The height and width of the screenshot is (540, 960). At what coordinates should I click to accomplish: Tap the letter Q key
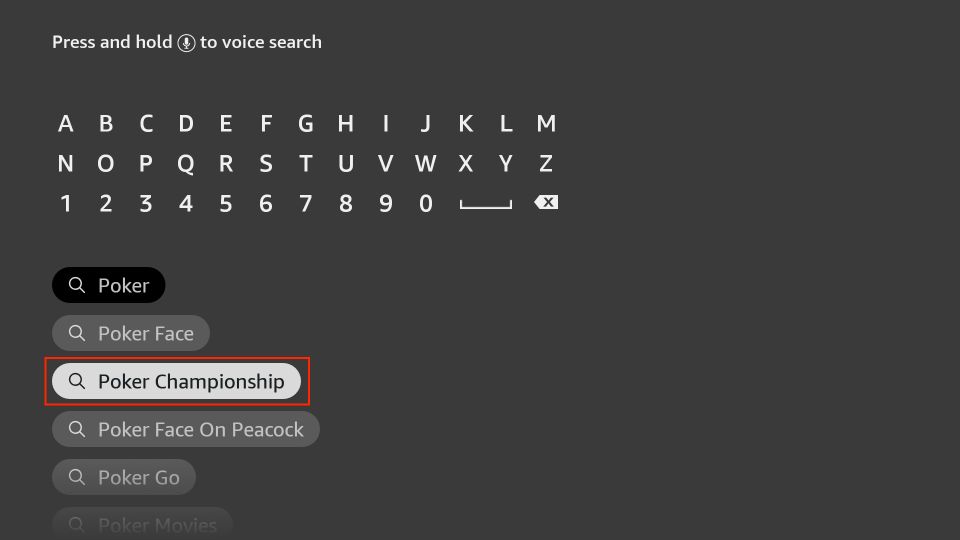(x=186, y=164)
